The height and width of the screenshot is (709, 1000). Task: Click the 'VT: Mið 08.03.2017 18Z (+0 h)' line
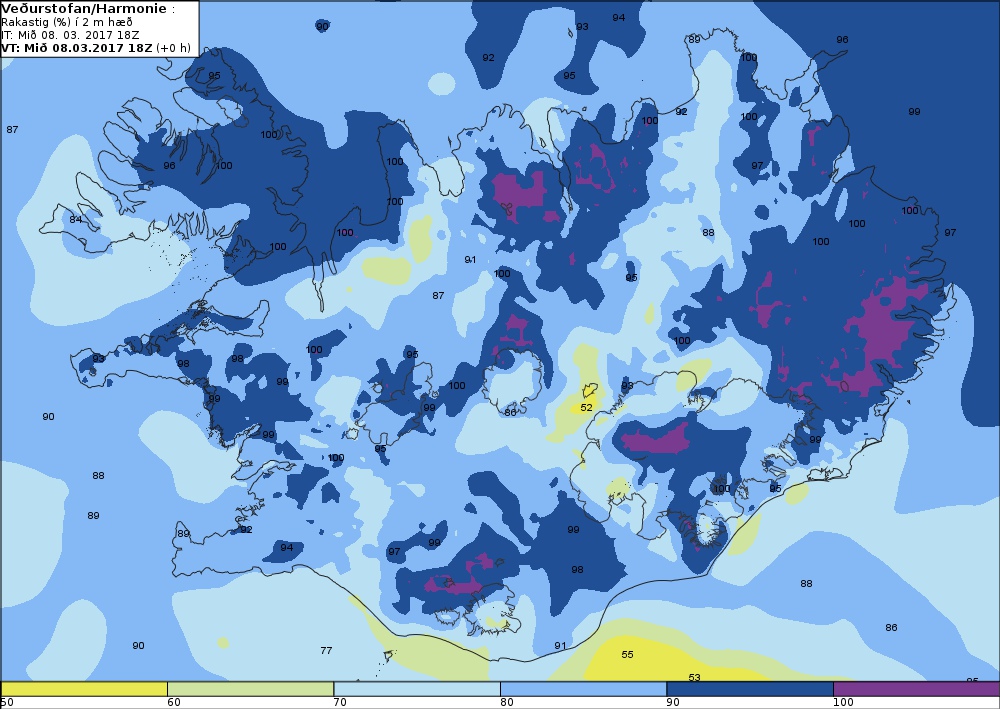pos(96,48)
